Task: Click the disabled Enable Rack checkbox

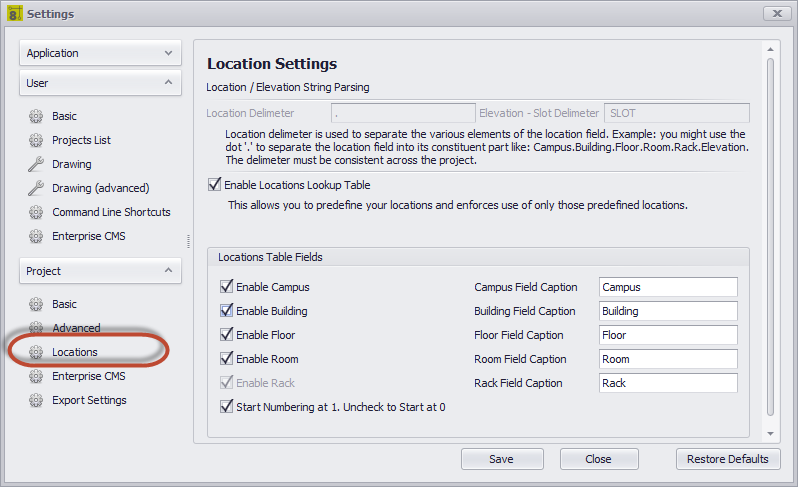Action: 226,382
